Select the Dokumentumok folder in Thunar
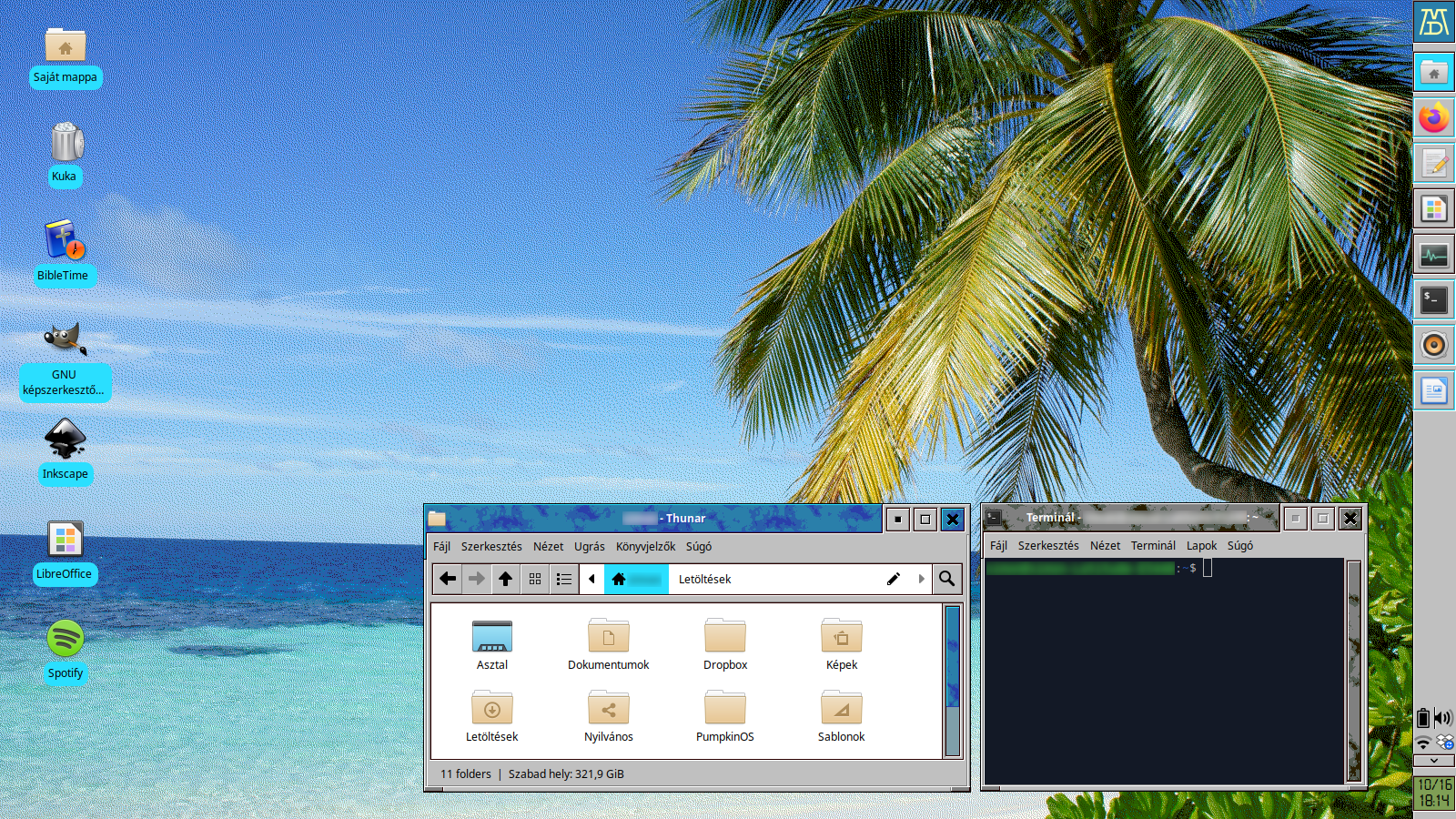 [x=609, y=645]
